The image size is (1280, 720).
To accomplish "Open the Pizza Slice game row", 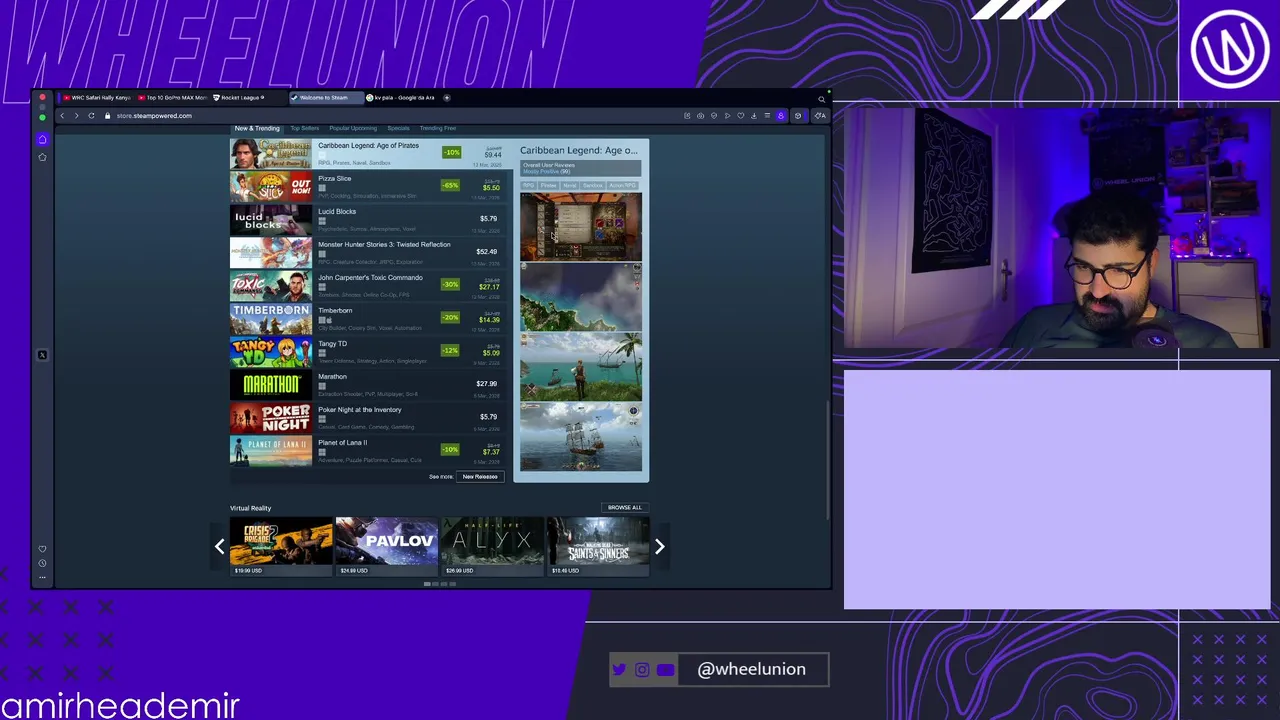I will [x=371, y=187].
